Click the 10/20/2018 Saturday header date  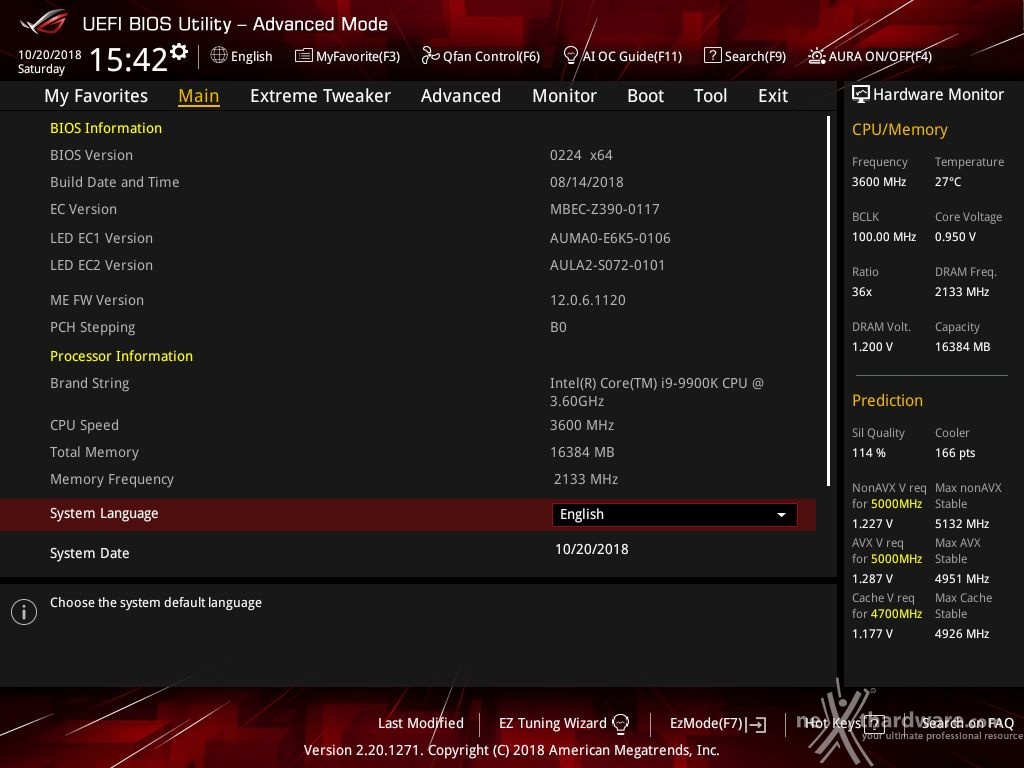[x=50, y=61]
